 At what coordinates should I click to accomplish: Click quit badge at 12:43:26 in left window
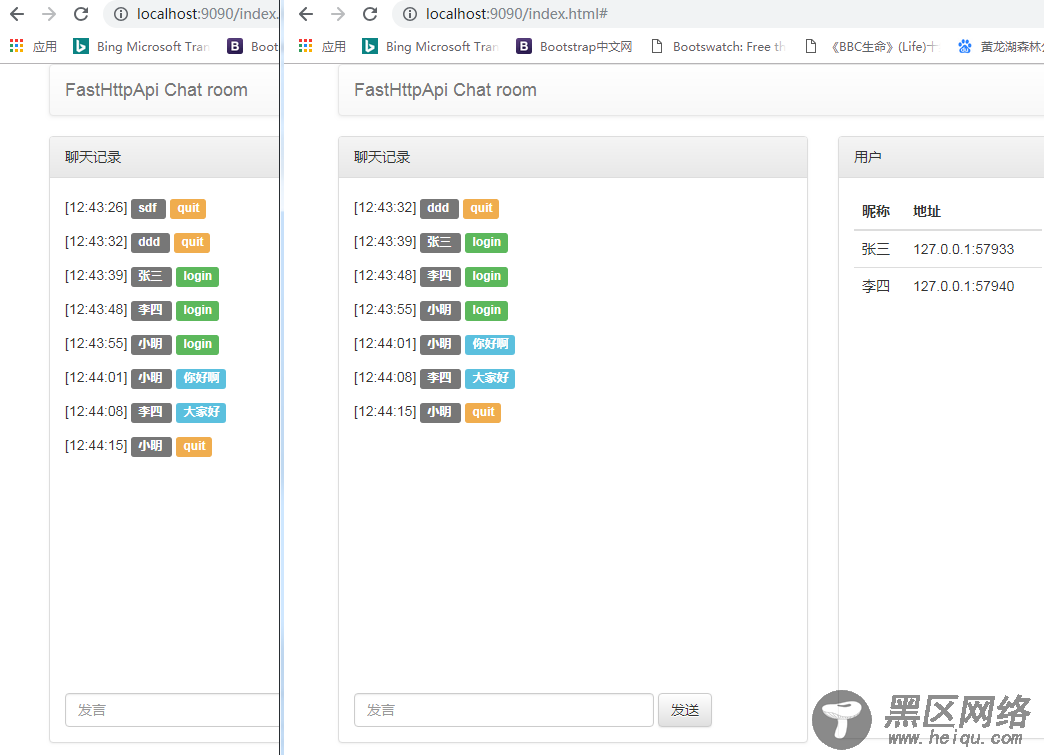point(188,208)
